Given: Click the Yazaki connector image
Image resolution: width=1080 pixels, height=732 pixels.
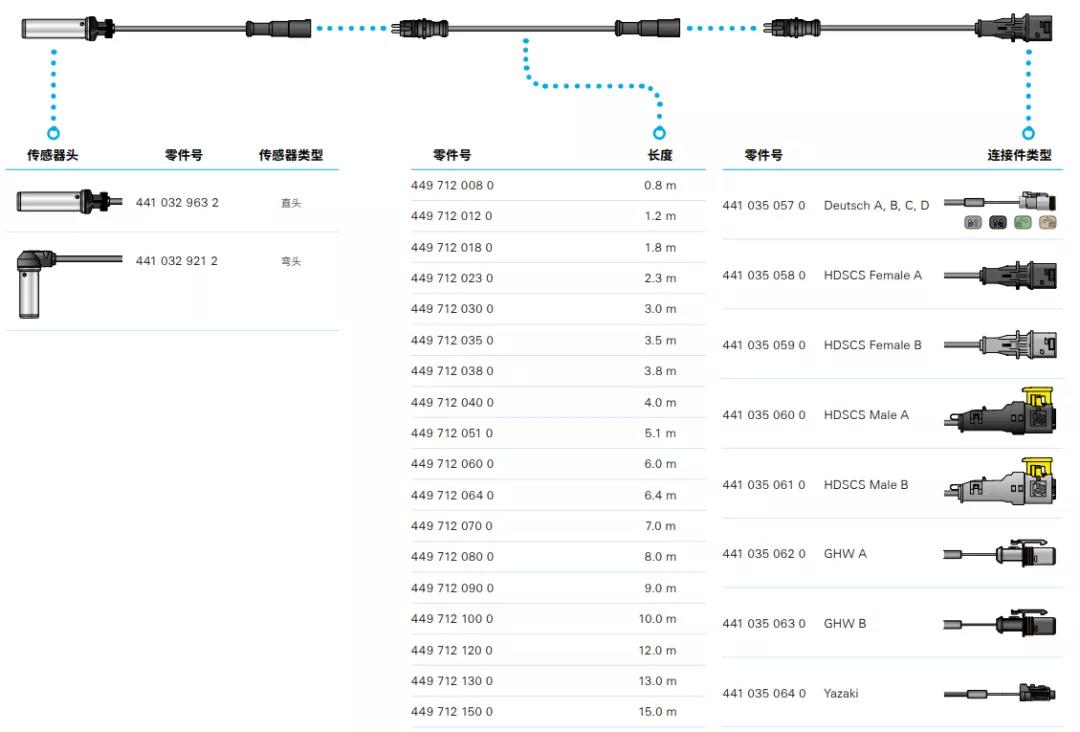Looking at the screenshot, I should pyautogui.click(x=1000, y=693).
